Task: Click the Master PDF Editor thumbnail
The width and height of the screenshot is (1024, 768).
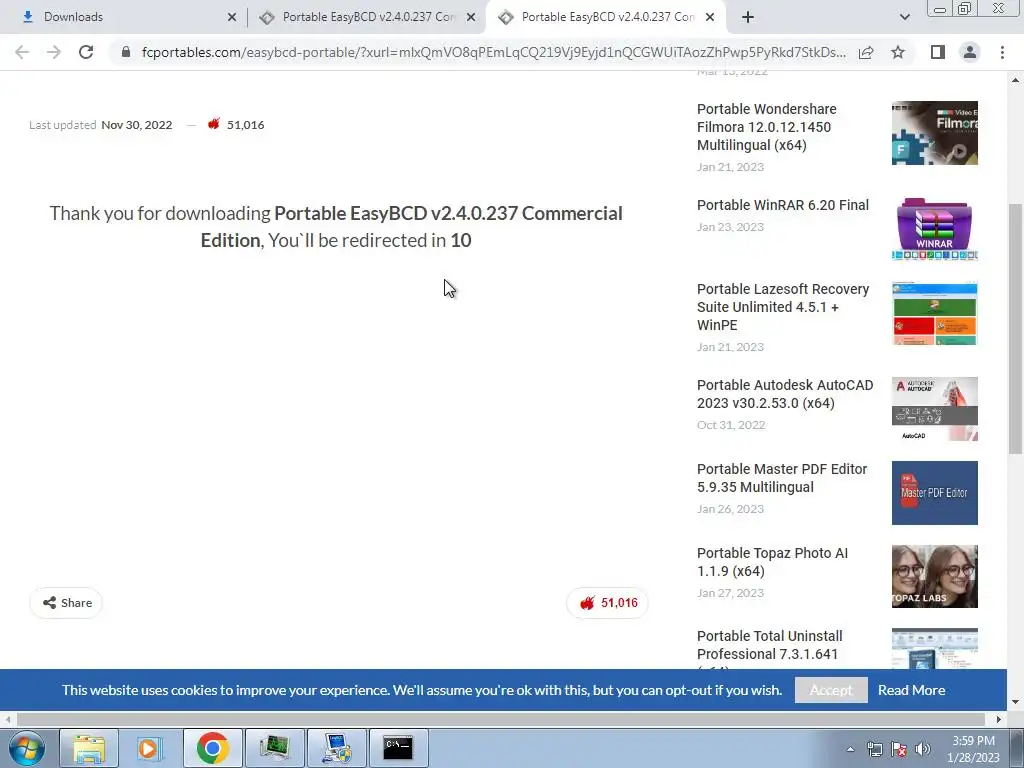Action: click(935, 492)
